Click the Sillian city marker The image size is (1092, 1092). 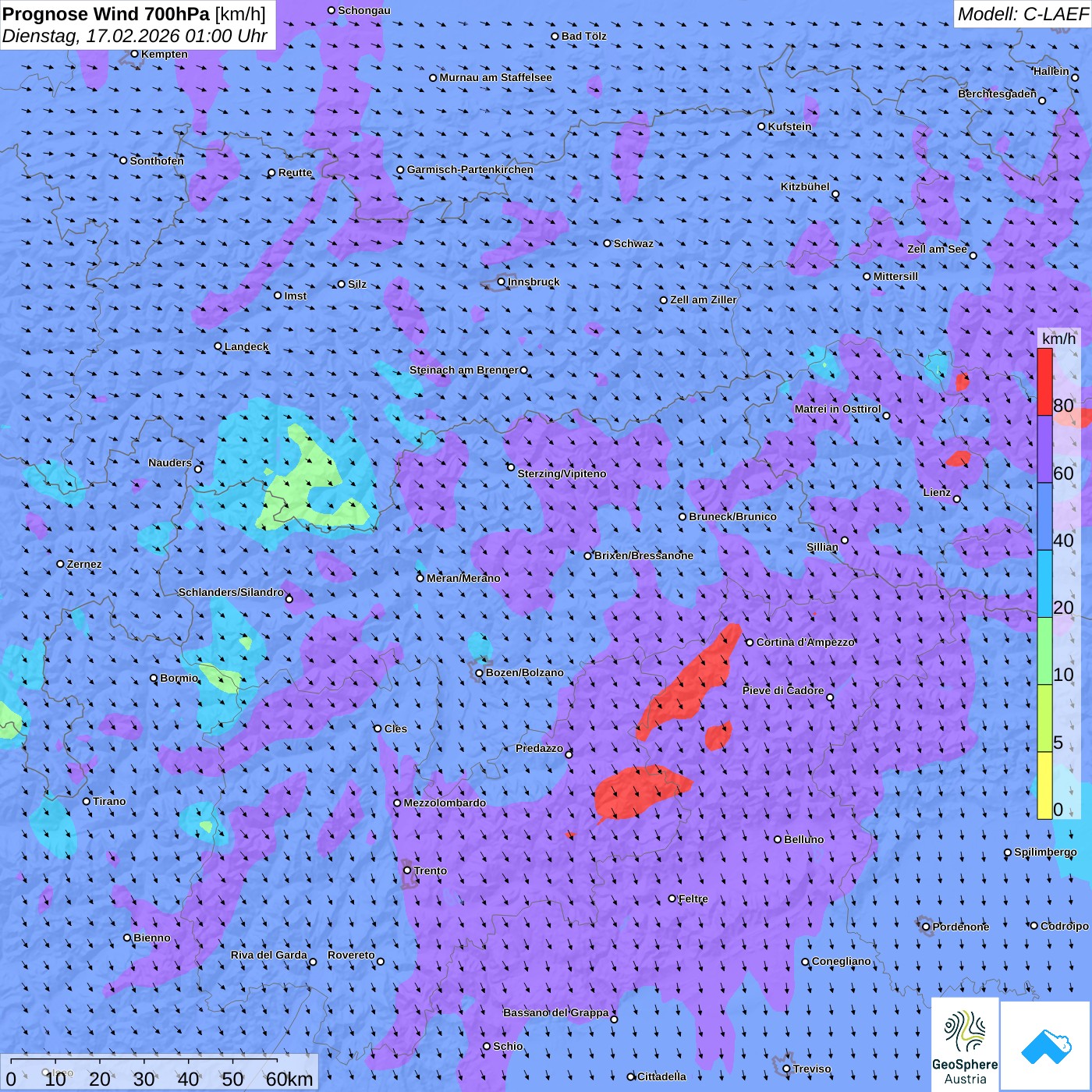click(845, 540)
